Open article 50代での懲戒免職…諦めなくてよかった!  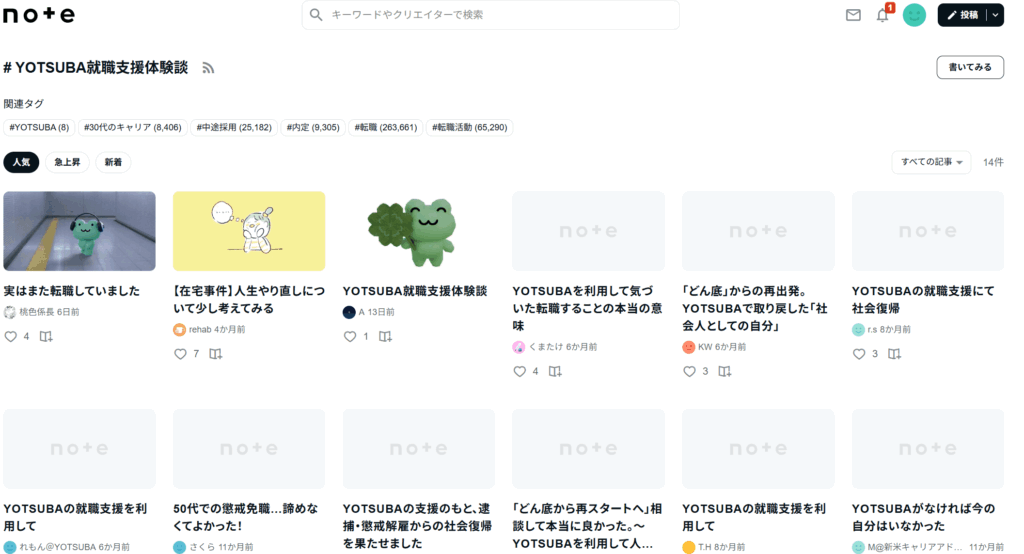click(246, 517)
